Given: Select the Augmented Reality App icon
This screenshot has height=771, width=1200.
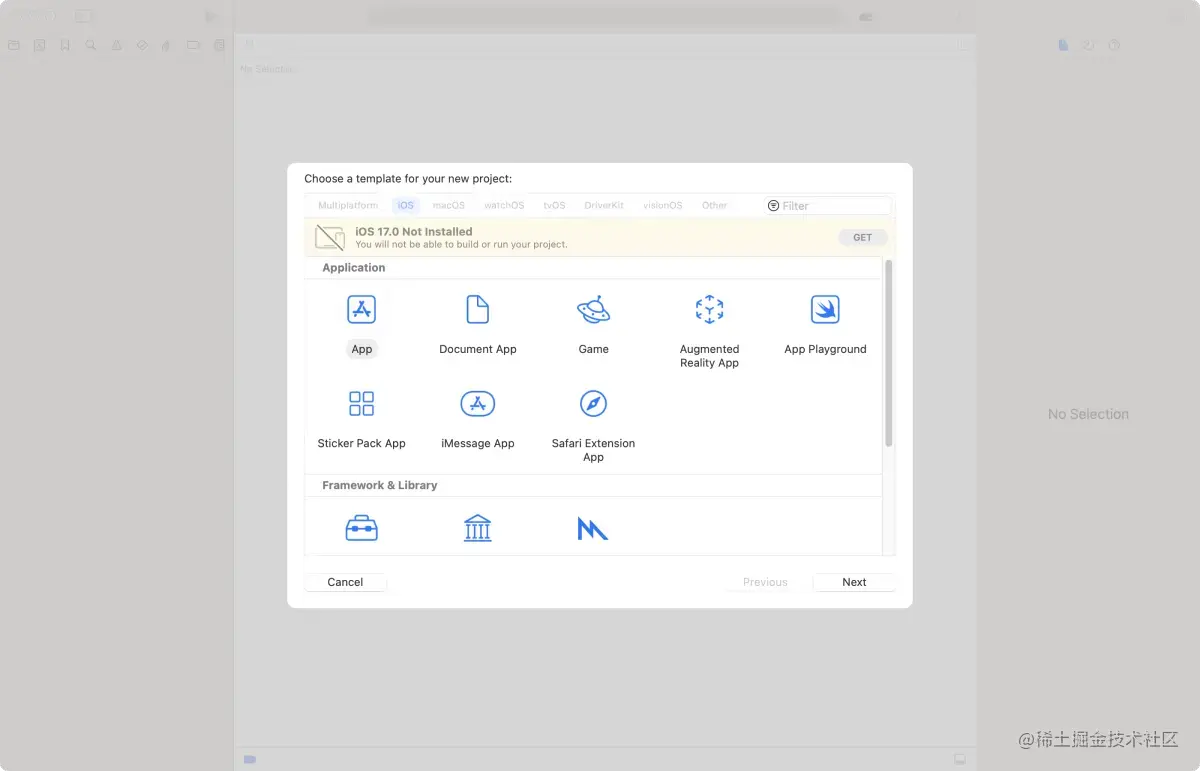Looking at the screenshot, I should [x=709, y=309].
